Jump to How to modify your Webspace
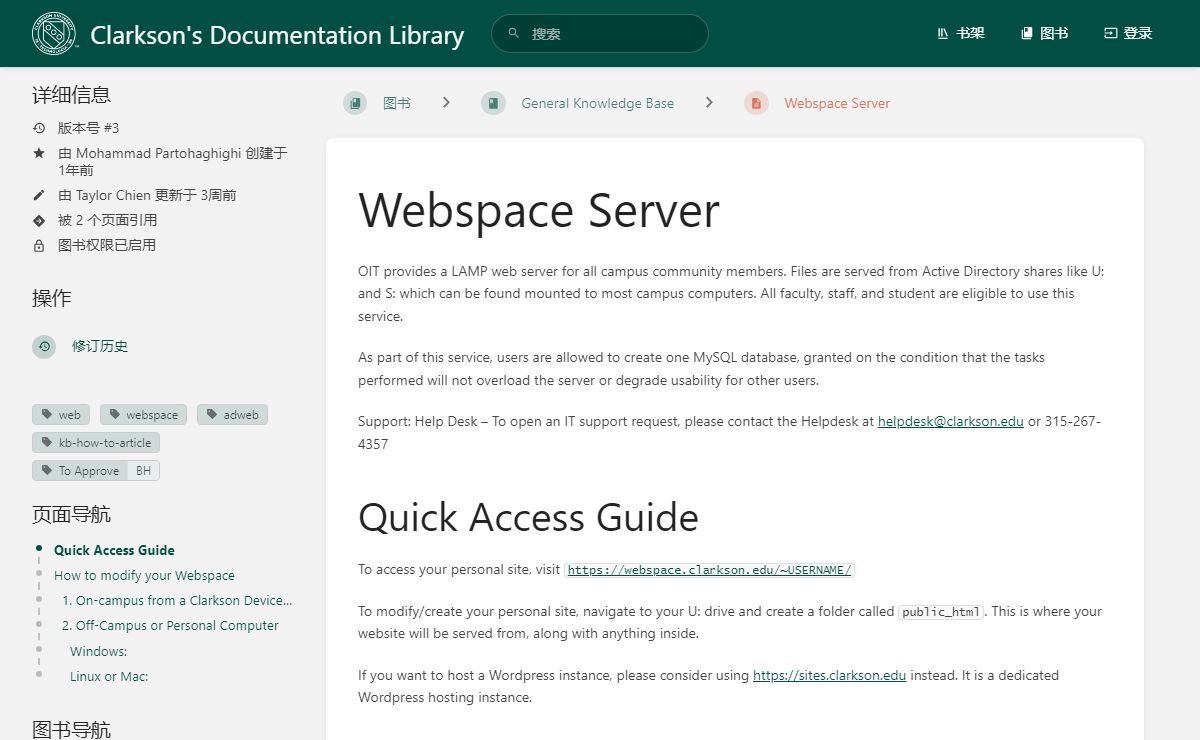1200x740 pixels. [x=144, y=575]
